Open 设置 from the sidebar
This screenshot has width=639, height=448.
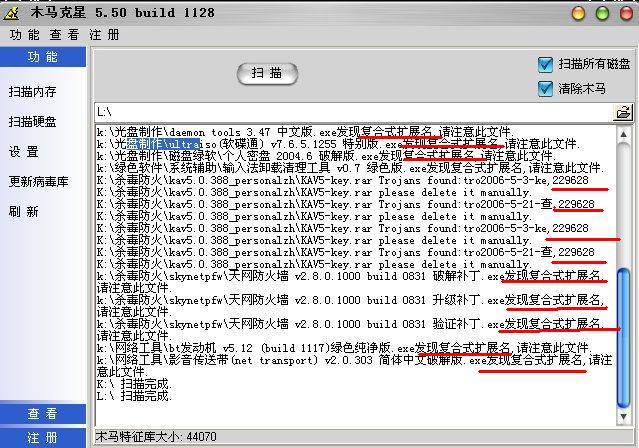pyautogui.click(x=24, y=152)
